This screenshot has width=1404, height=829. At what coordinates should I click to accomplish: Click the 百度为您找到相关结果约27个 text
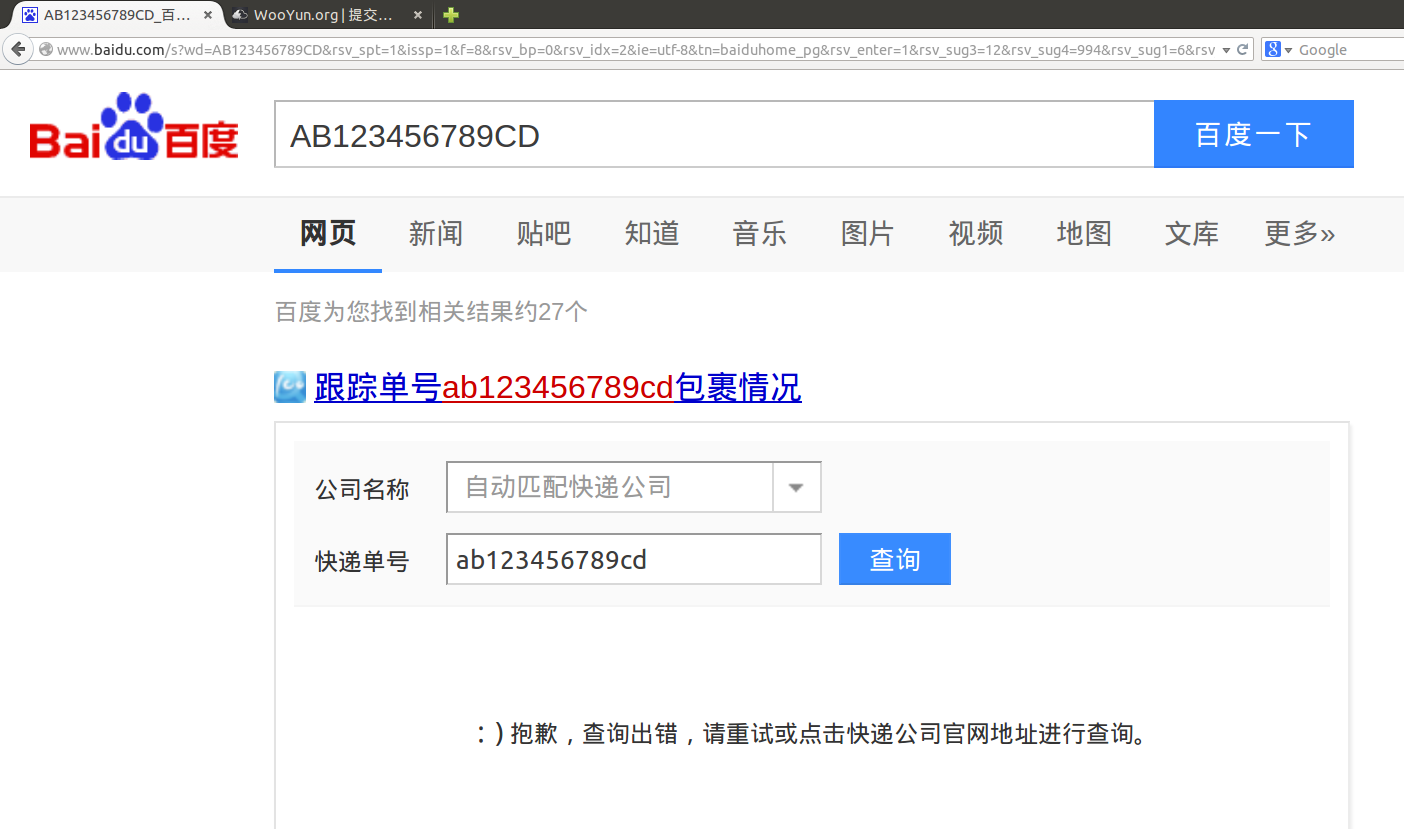coord(432,312)
